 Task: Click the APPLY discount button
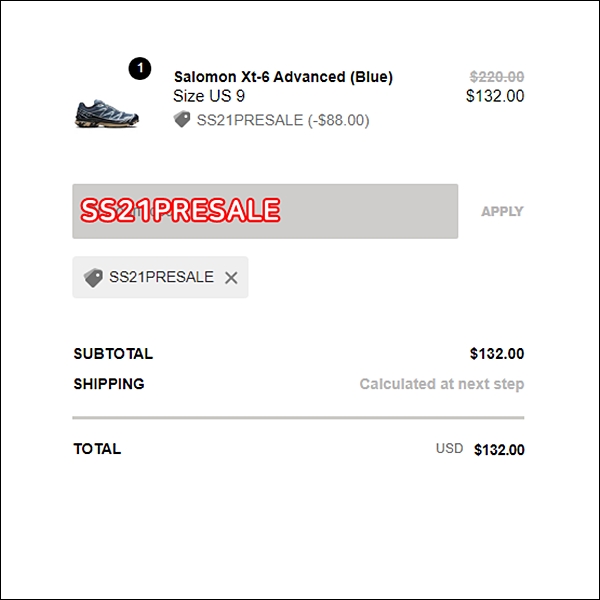pyautogui.click(x=502, y=211)
